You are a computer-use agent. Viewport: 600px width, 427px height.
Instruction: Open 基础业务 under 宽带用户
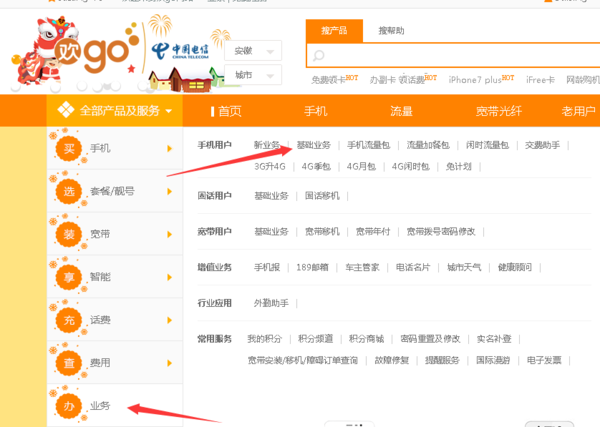pyautogui.click(x=271, y=231)
